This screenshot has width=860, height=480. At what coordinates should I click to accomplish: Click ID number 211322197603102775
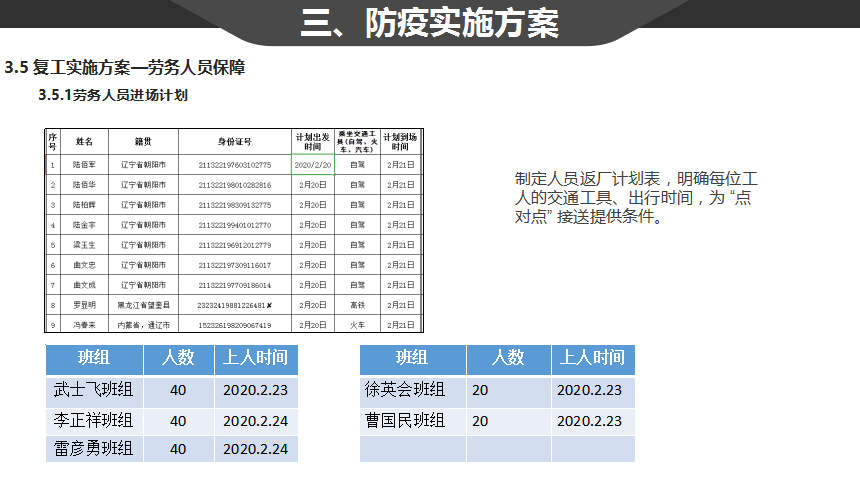235,165
